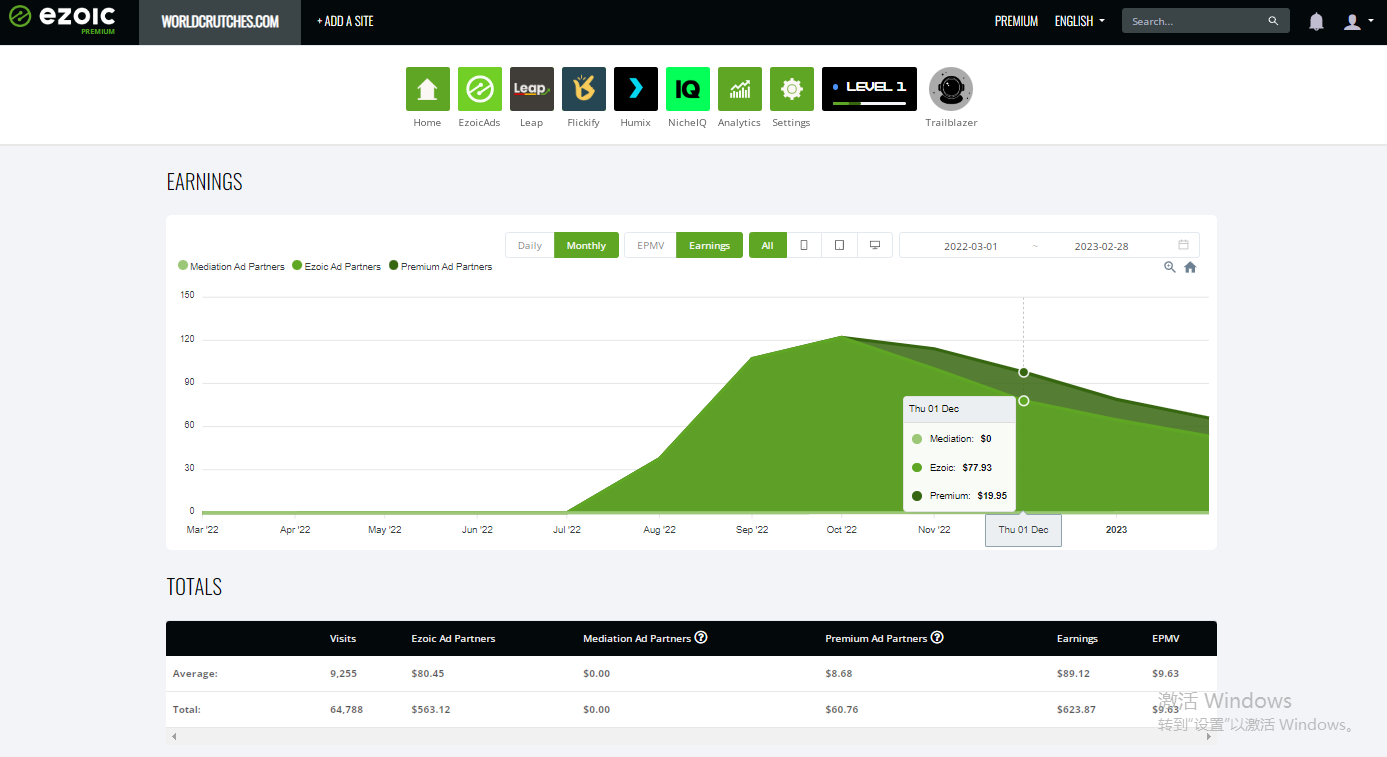Open the ENGLISH language dropdown
The height and width of the screenshot is (757, 1387).
click(x=1080, y=21)
